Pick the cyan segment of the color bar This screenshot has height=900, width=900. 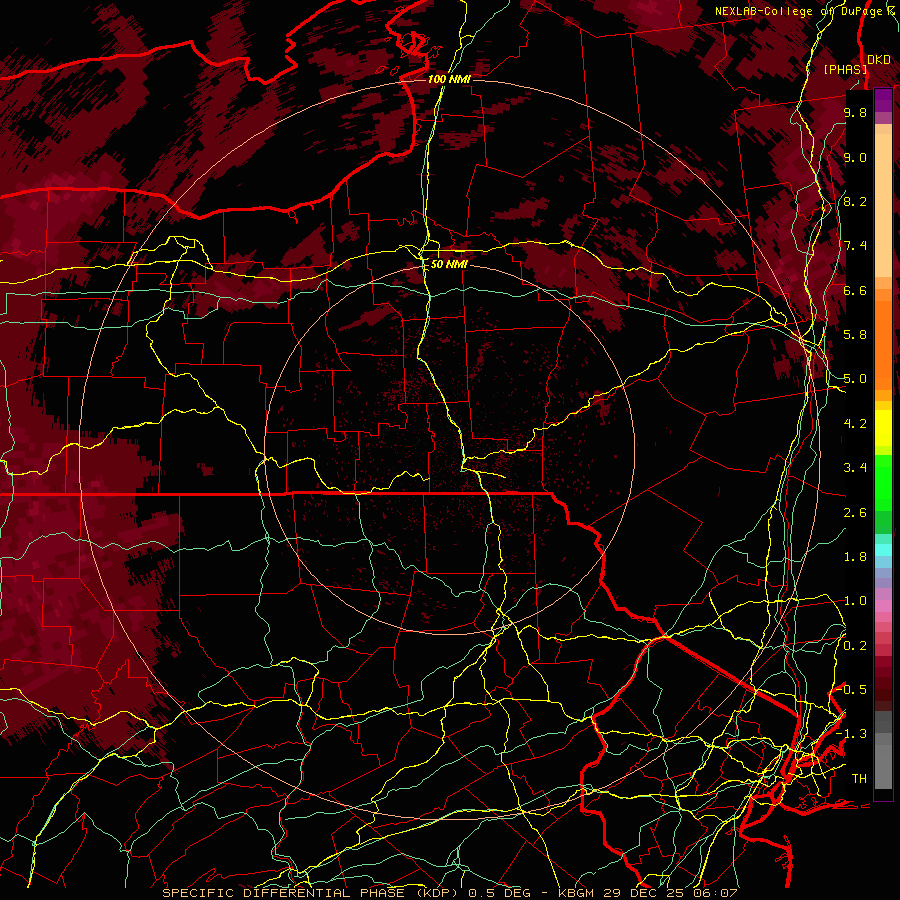tap(883, 550)
